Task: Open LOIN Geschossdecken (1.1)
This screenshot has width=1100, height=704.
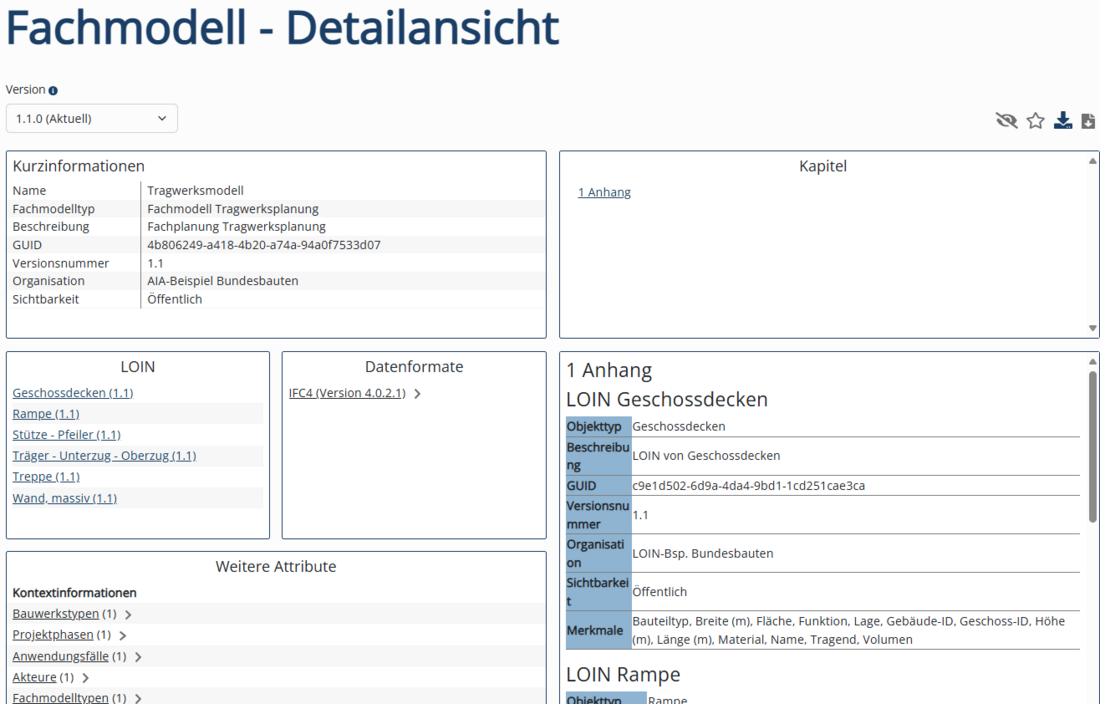Action: click(x=73, y=393)
